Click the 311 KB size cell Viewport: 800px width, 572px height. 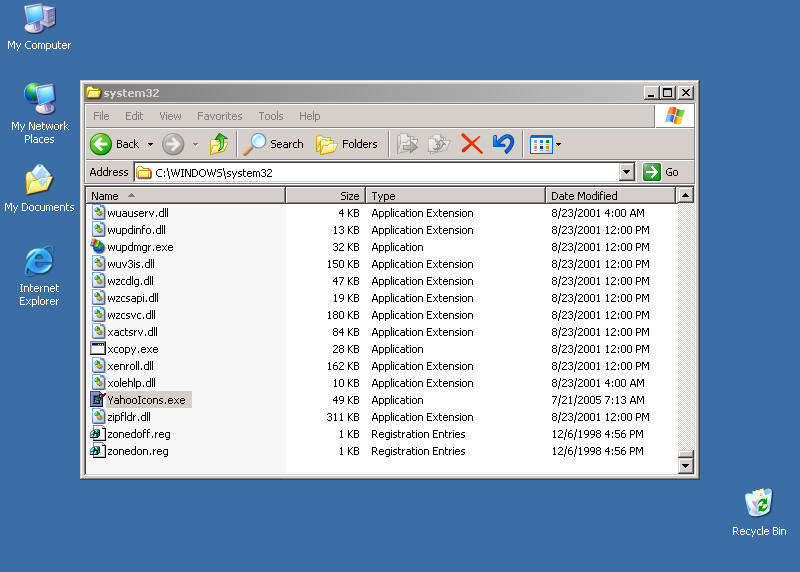[343, 417]
